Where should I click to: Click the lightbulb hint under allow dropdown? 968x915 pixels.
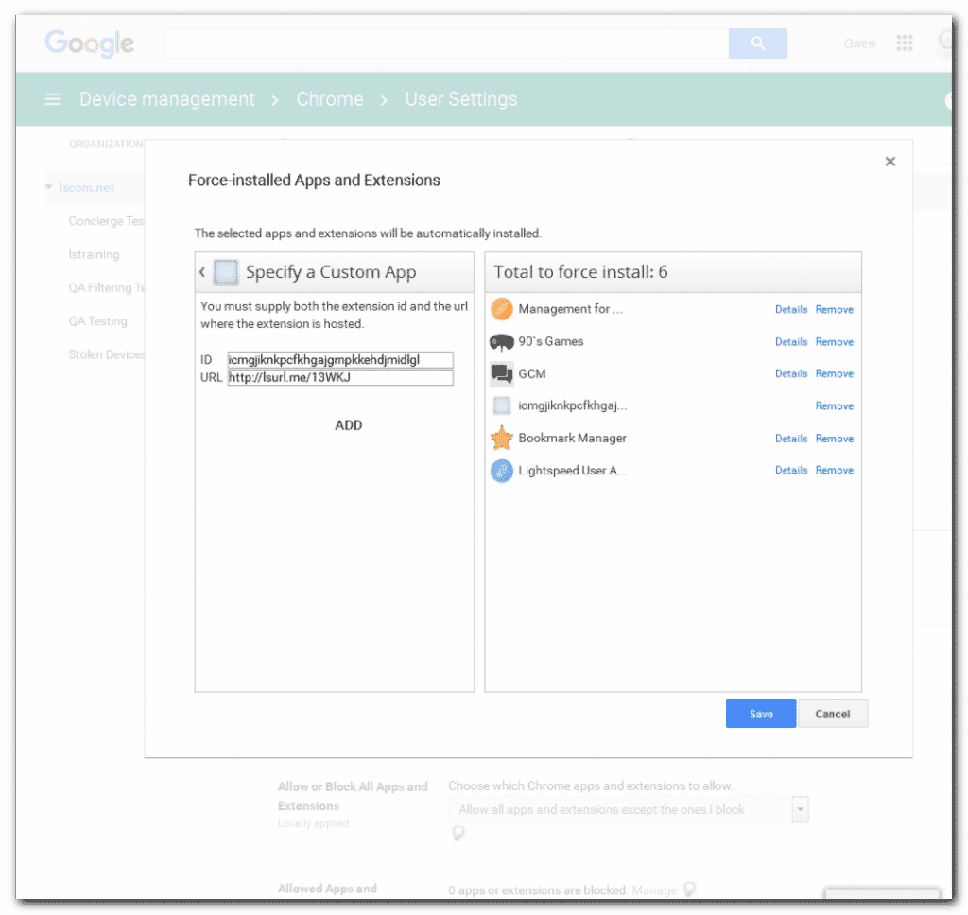(x=458, y=832)
